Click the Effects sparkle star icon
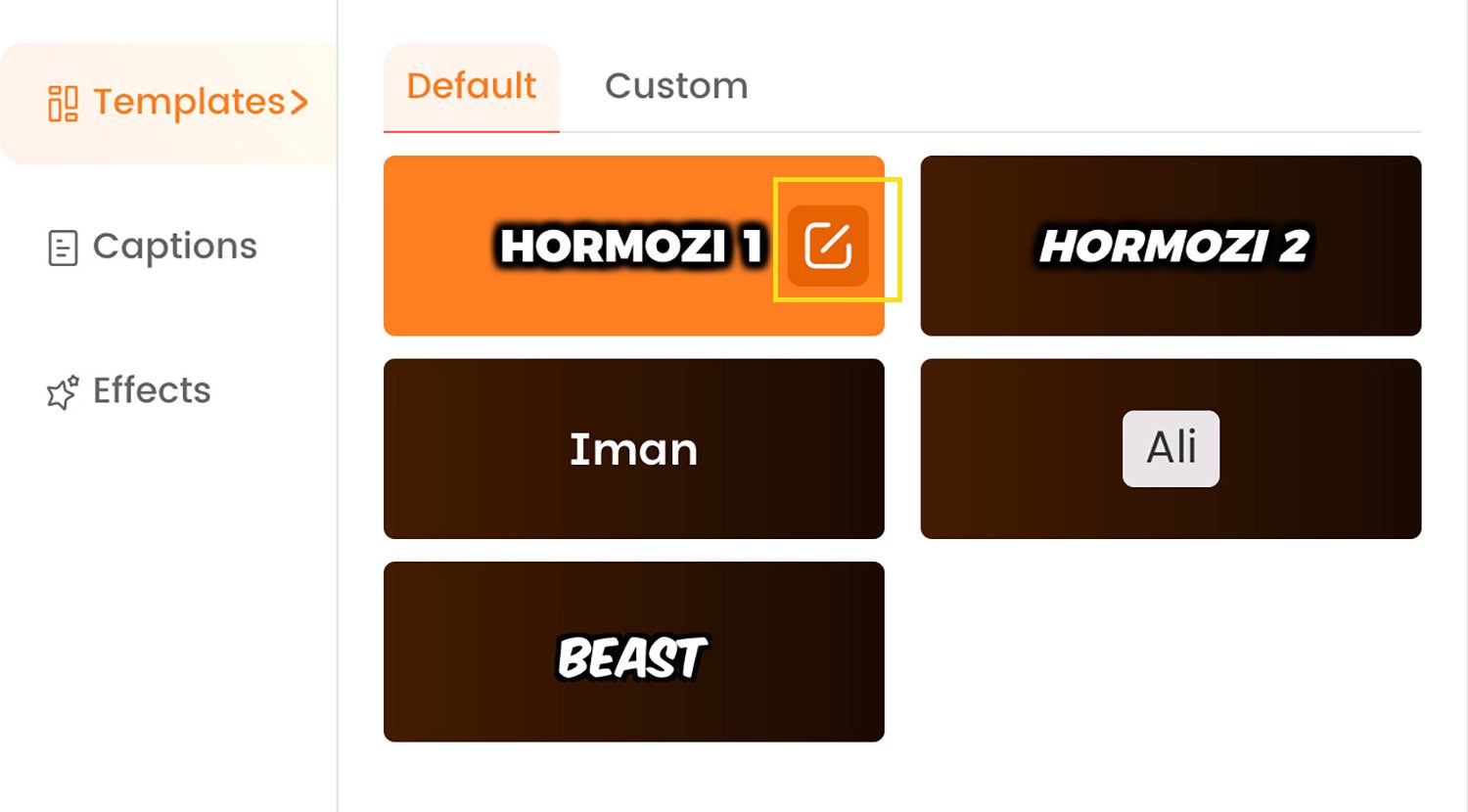This screenshot has height=812, width=1468. [x=63, y=391]
